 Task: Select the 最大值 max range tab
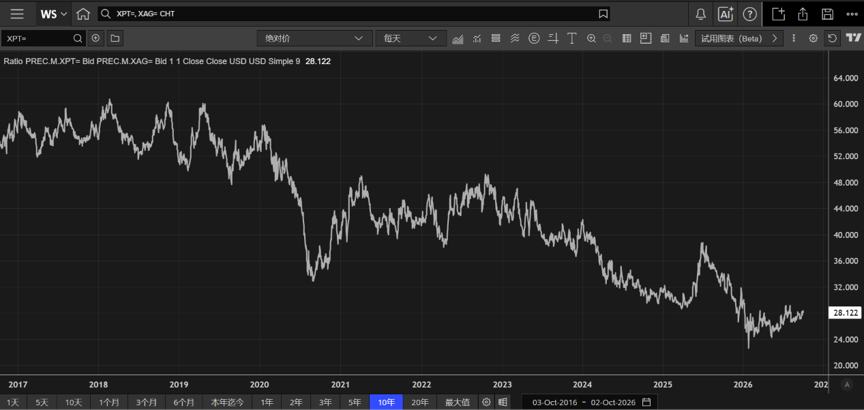click(457, 402)
